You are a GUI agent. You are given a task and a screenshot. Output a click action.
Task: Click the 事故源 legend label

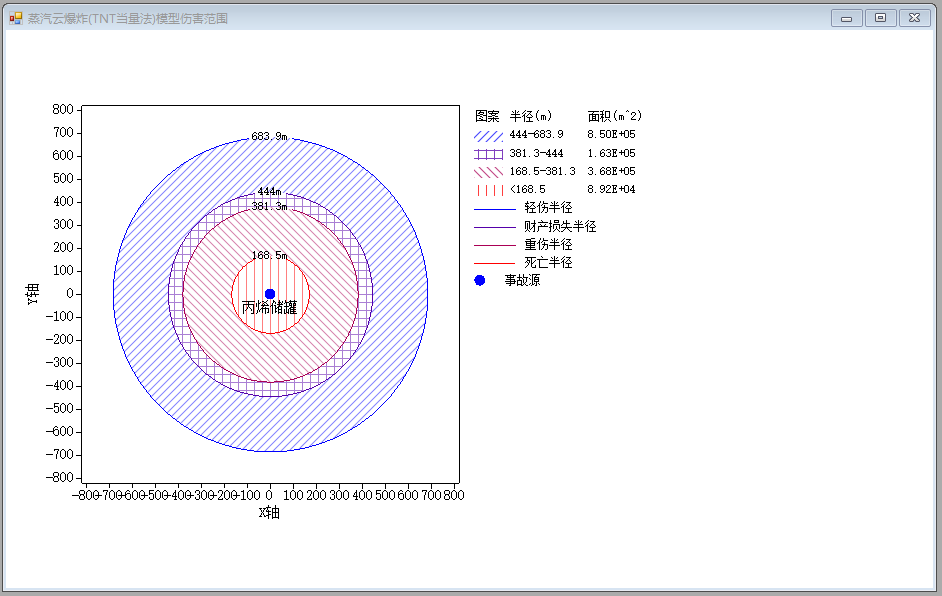pyautogui.click(x=522, y=281)
